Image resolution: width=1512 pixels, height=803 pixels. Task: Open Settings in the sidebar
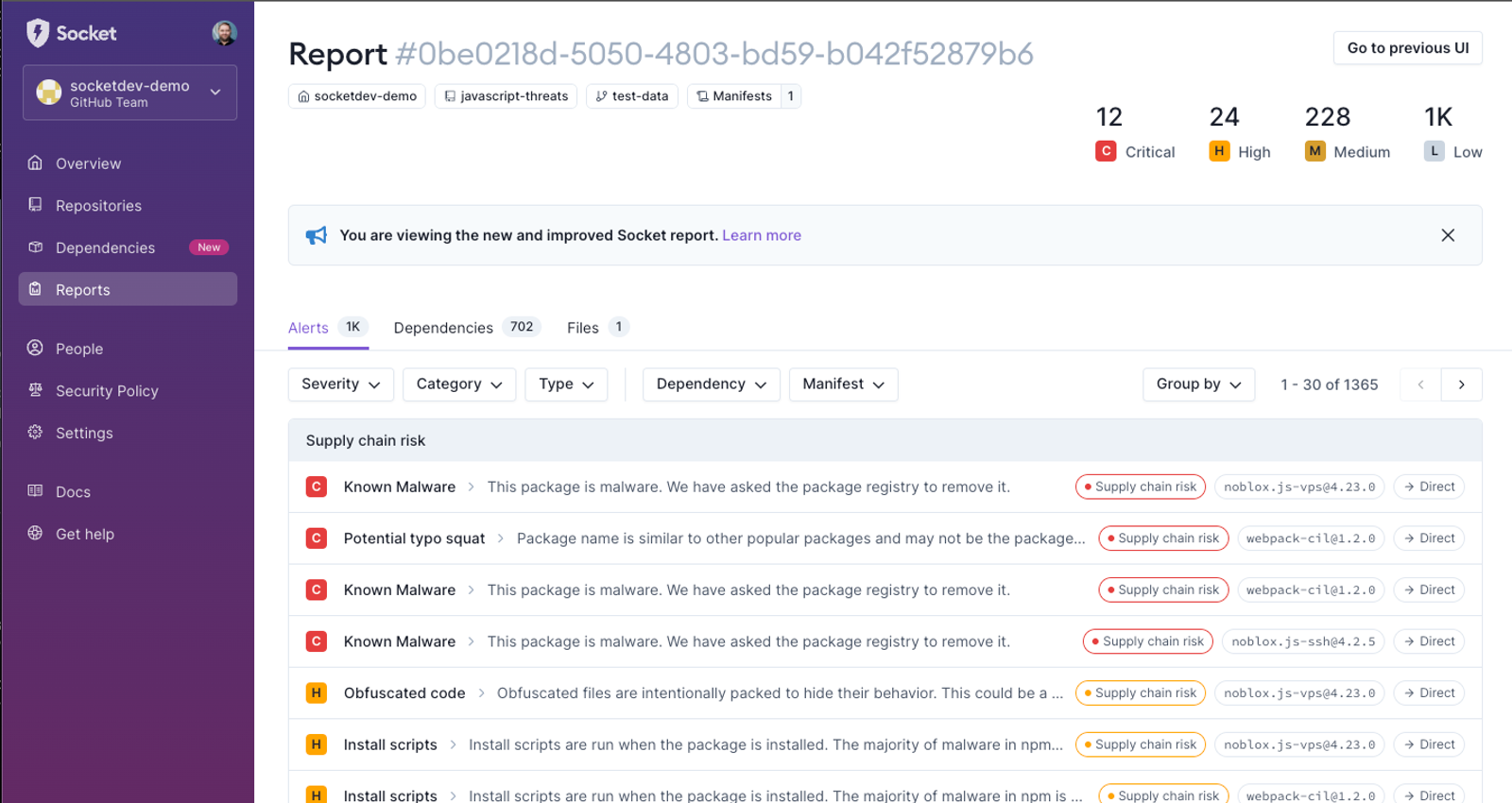pyautogui.click(x=128, y=433)
